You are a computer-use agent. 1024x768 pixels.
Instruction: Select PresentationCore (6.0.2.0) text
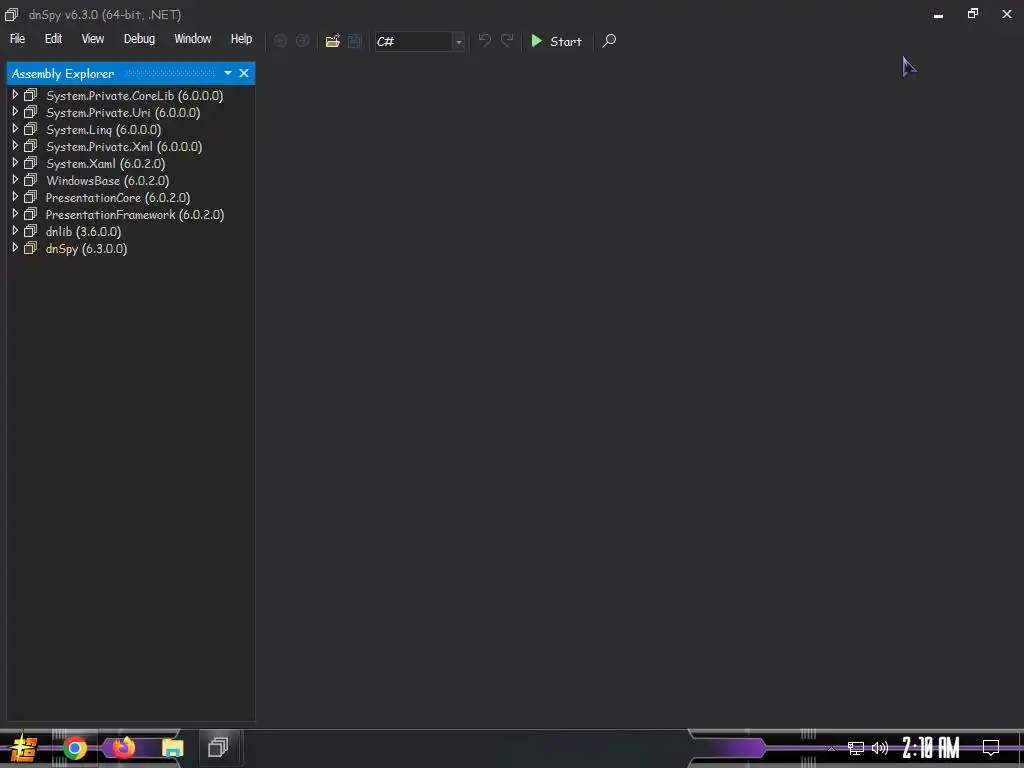click(x=118, y=198)
